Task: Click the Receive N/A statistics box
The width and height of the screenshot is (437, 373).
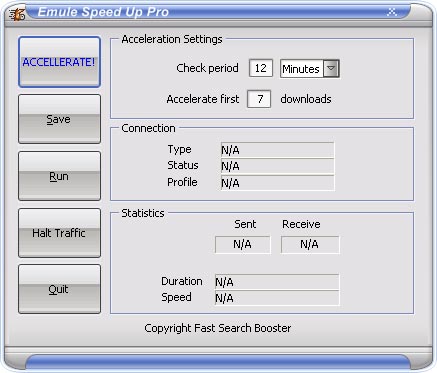Action: pyautogui.click(x=310, y=245)
